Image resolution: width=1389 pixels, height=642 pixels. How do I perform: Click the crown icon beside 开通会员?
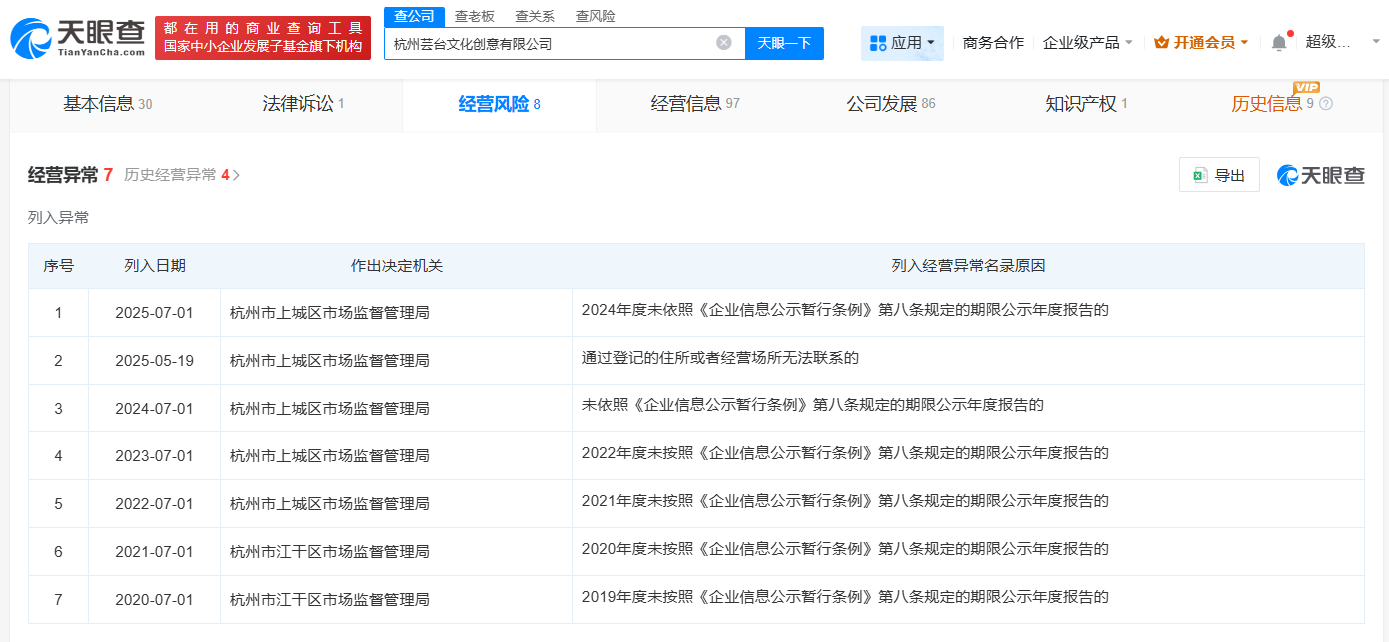[1160, 42]
